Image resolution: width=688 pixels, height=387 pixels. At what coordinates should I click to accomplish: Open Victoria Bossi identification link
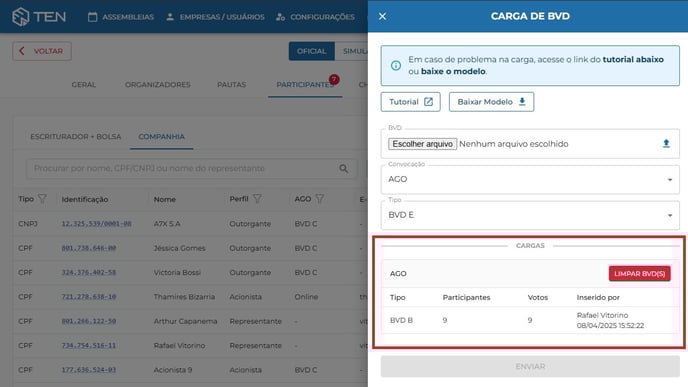point(89,272)
